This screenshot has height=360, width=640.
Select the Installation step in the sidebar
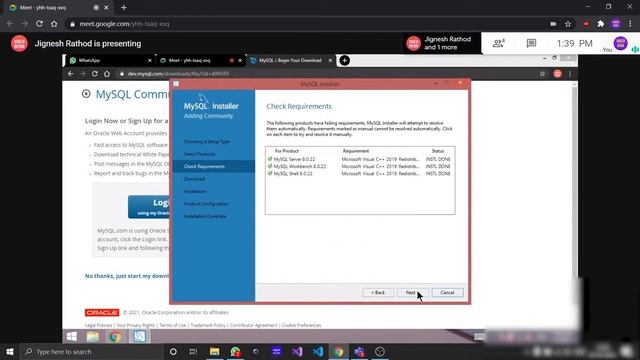click(x=195, y=191)
